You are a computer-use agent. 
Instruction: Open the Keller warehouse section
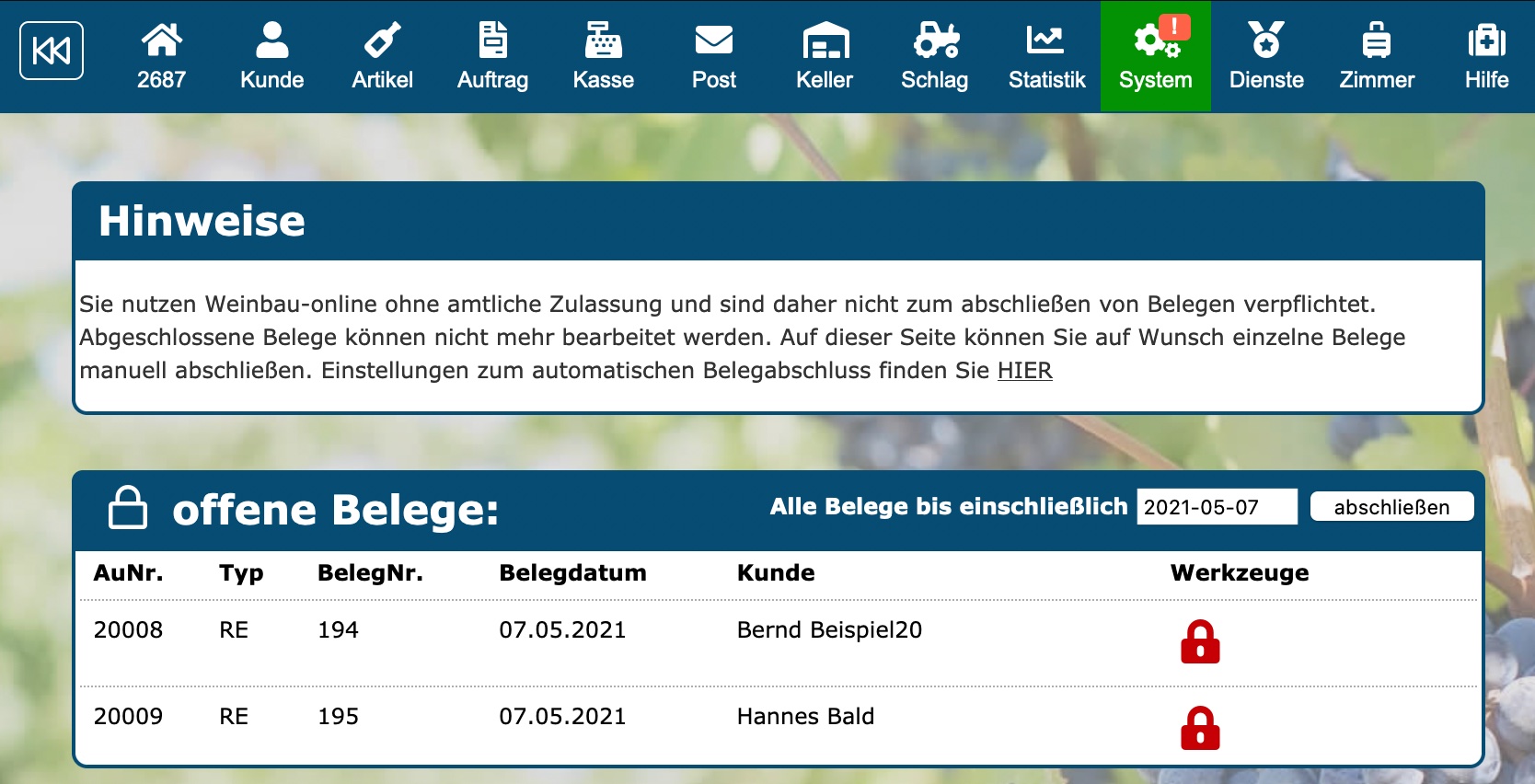[x=825, y=55]
